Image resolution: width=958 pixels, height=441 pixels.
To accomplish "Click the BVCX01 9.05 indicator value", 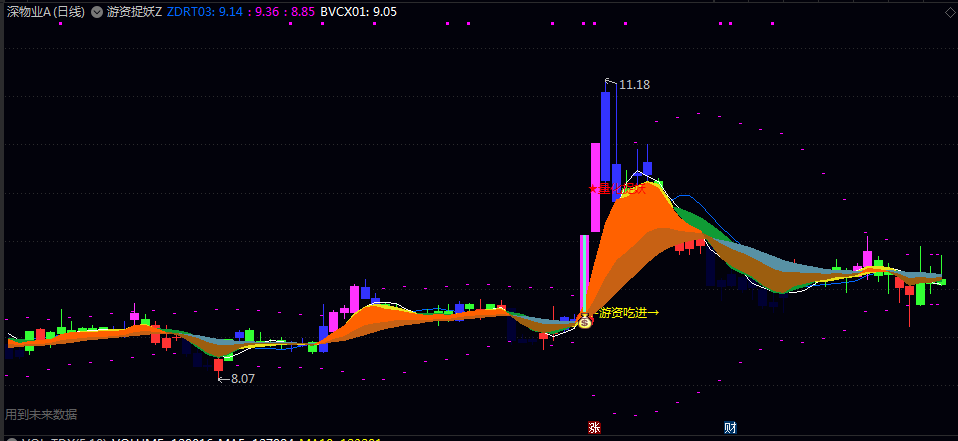I will [x=359, y=12].
